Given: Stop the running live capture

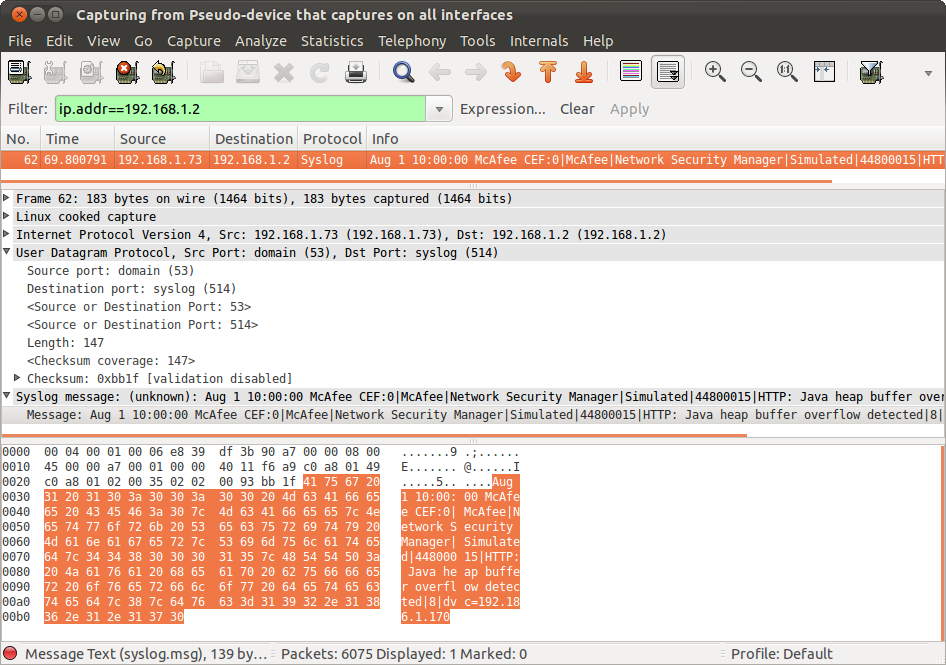Looking at the screenshot, I should (x=127, y=72).
